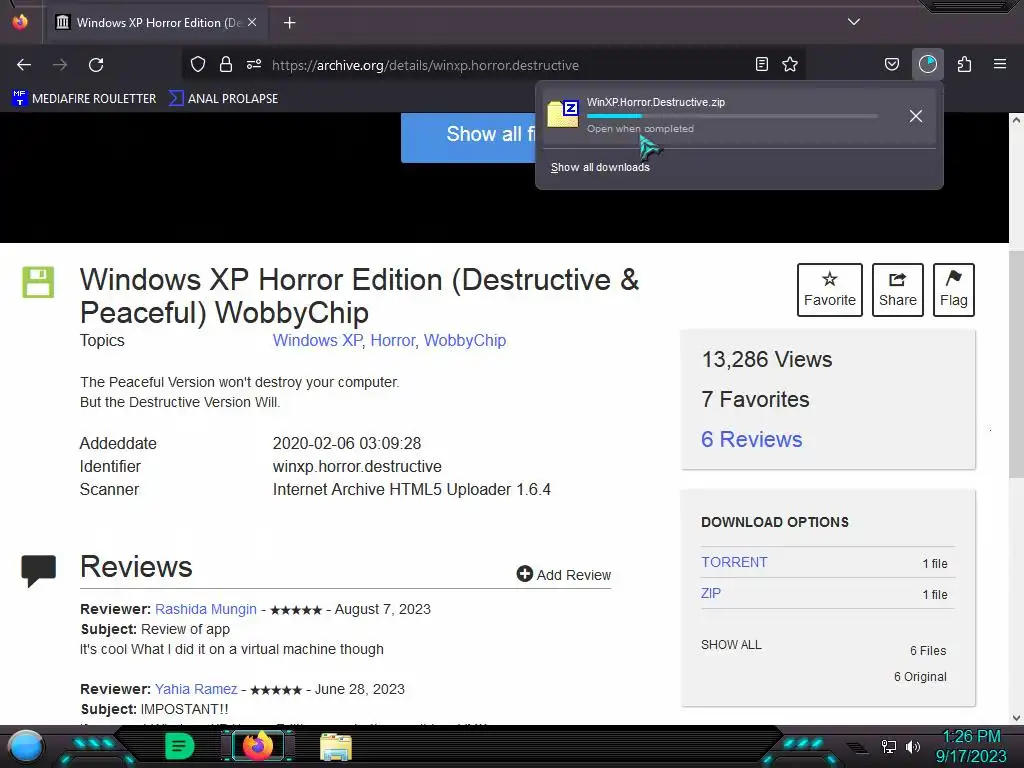Click the page vertical scrollbar thumb
1024x768 pixels.
1016,362
